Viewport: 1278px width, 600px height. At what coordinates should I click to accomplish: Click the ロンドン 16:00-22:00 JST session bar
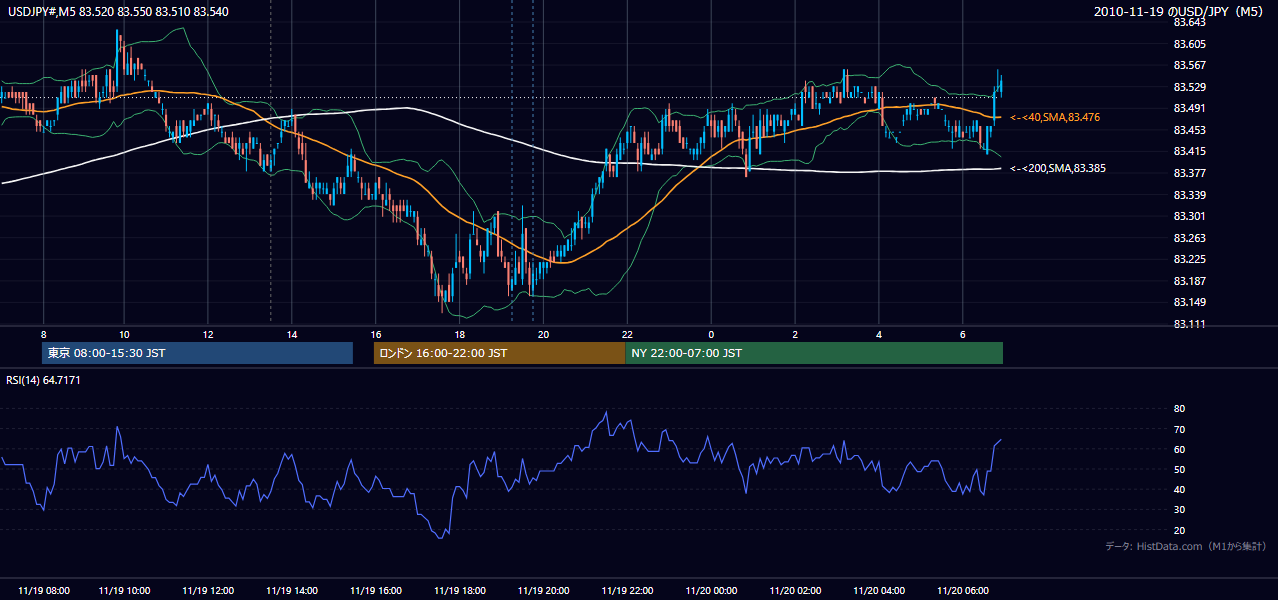499,353
